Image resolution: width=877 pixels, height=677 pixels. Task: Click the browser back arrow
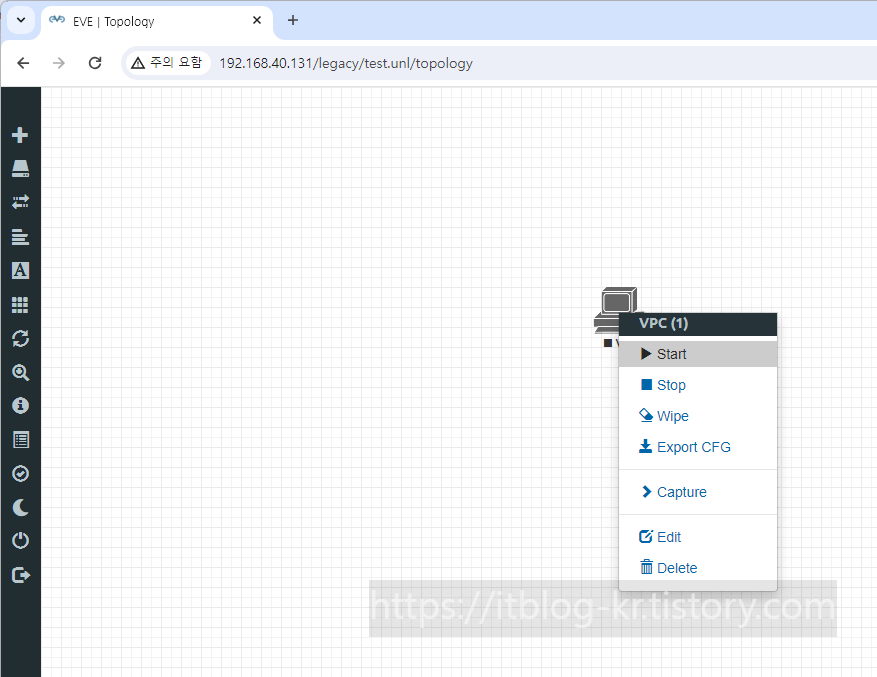click(x=23, y=63)
